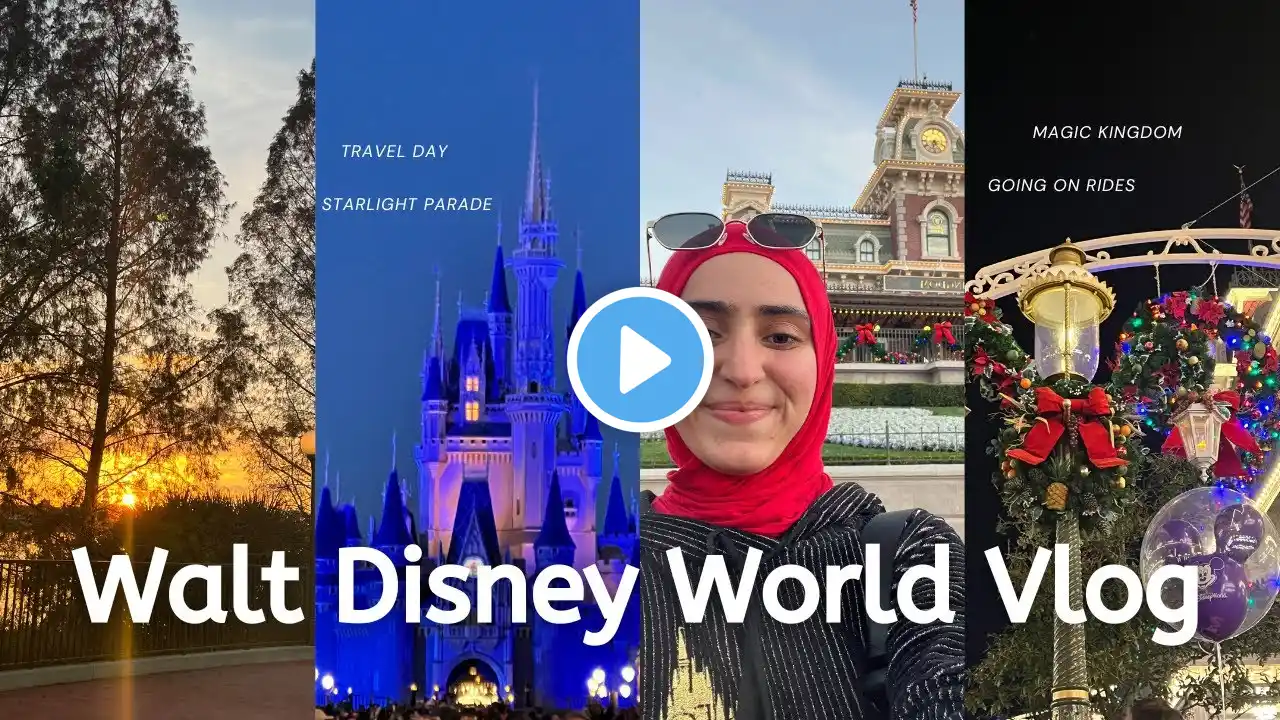Image resolution: width=1280 pixels, height=720 pixels.
Task: Click the "STARLIGHT PARADE" caption text
Action: click(x=407, y=205)
